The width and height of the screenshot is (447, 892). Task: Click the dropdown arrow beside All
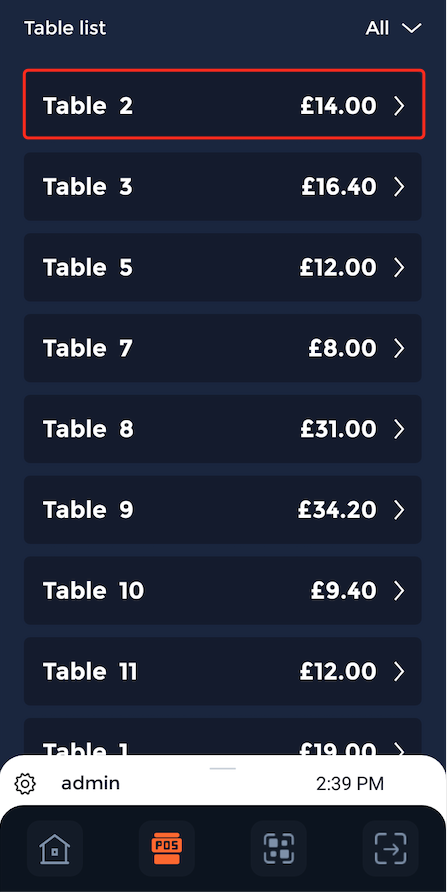tap(411, 28)
